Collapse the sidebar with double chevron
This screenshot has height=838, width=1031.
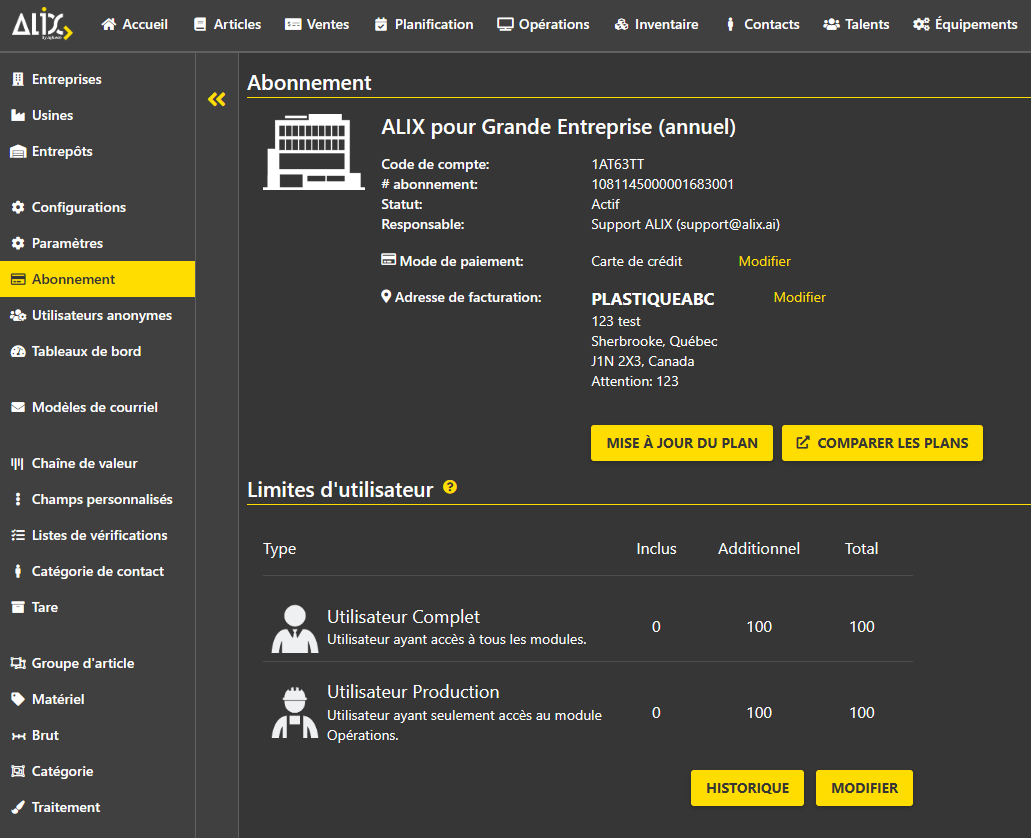pyautogui.click(x=216, y=99)
